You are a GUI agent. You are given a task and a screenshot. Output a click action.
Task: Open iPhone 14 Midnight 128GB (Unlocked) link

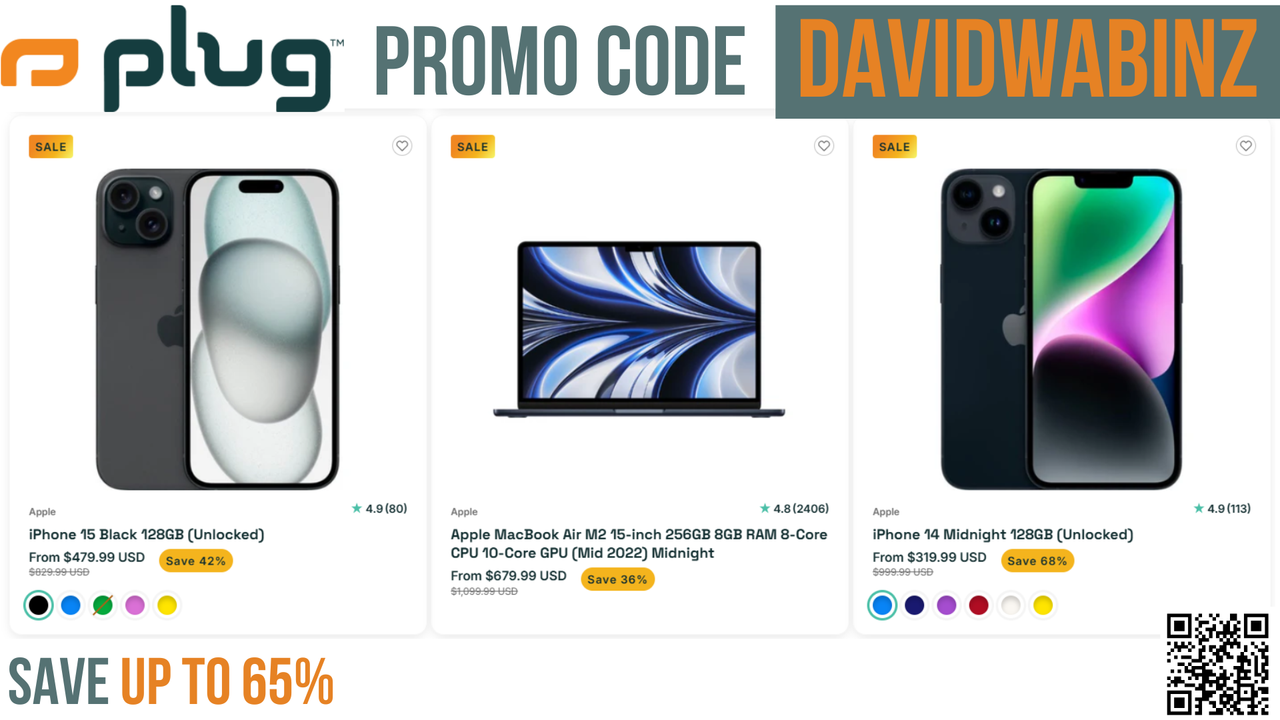click(x=1003, y=535)
